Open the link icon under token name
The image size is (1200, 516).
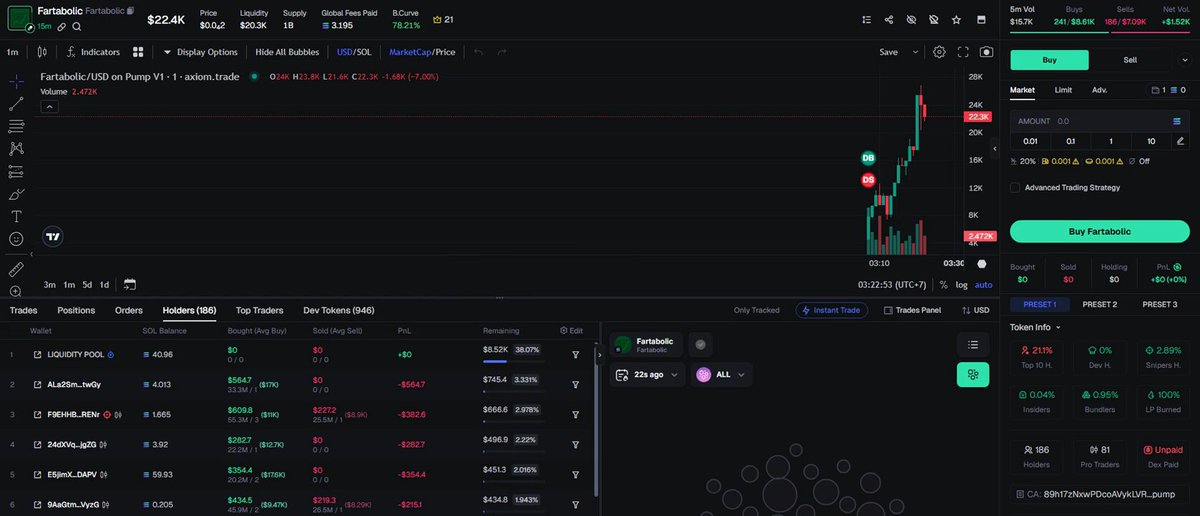pyautogui.click(x=62, y=27)
